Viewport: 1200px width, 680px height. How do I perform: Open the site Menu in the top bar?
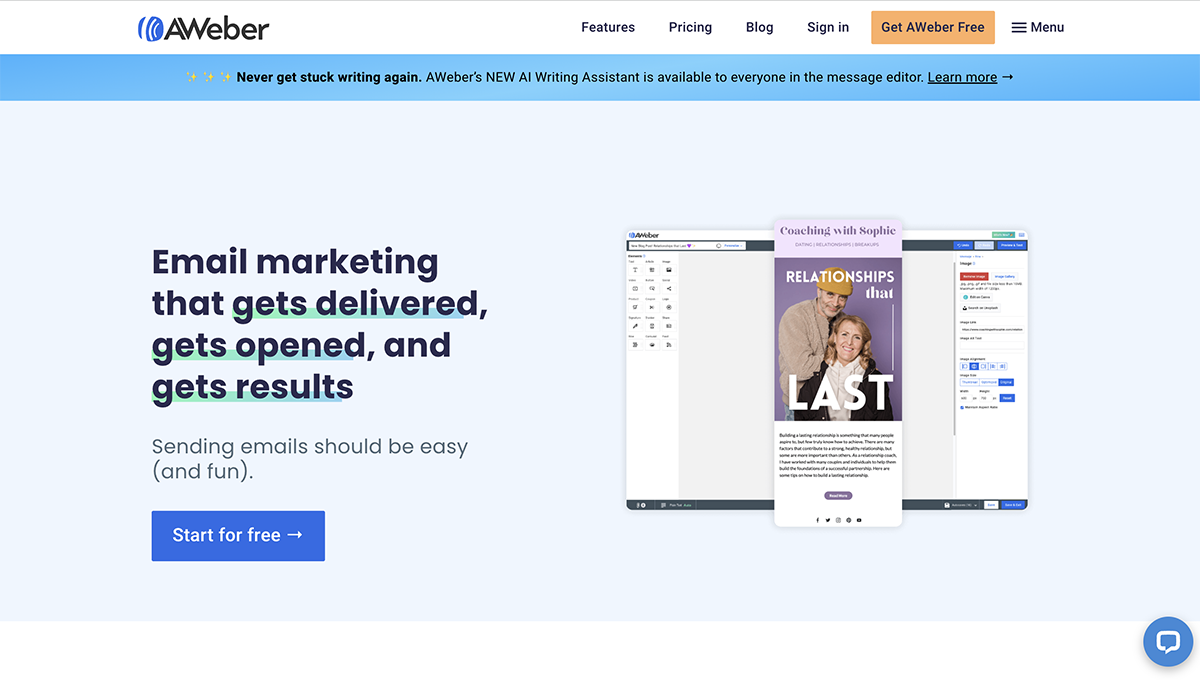[x=1038, y=27]
